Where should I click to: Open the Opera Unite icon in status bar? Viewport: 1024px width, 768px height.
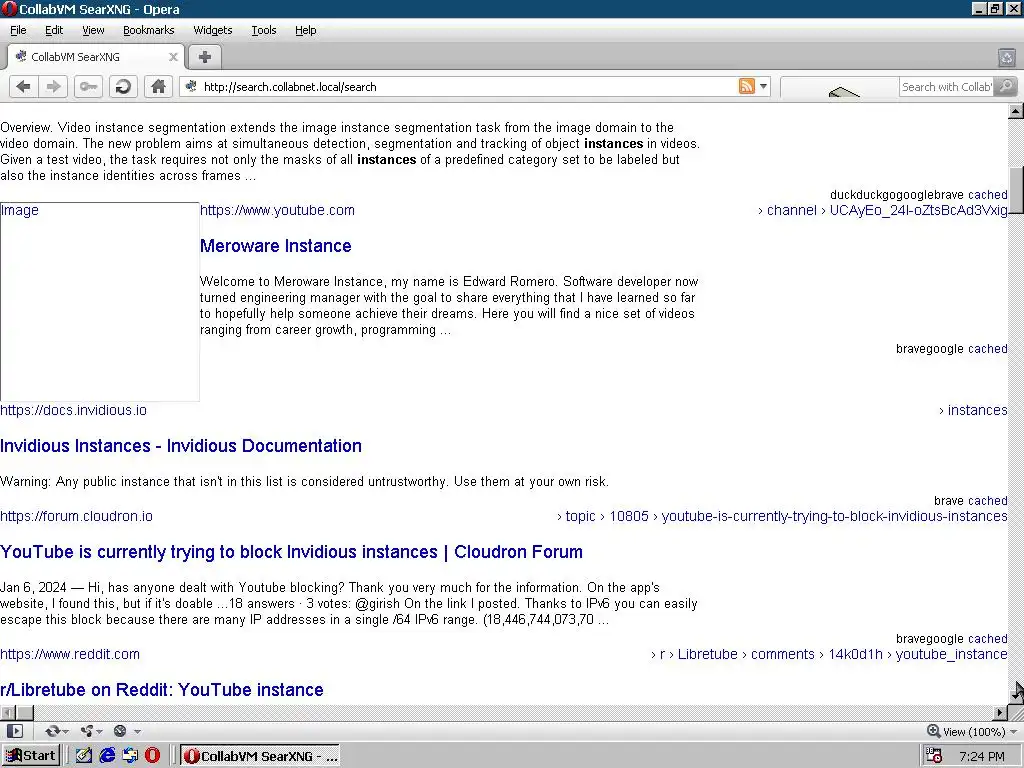[86, 731]
